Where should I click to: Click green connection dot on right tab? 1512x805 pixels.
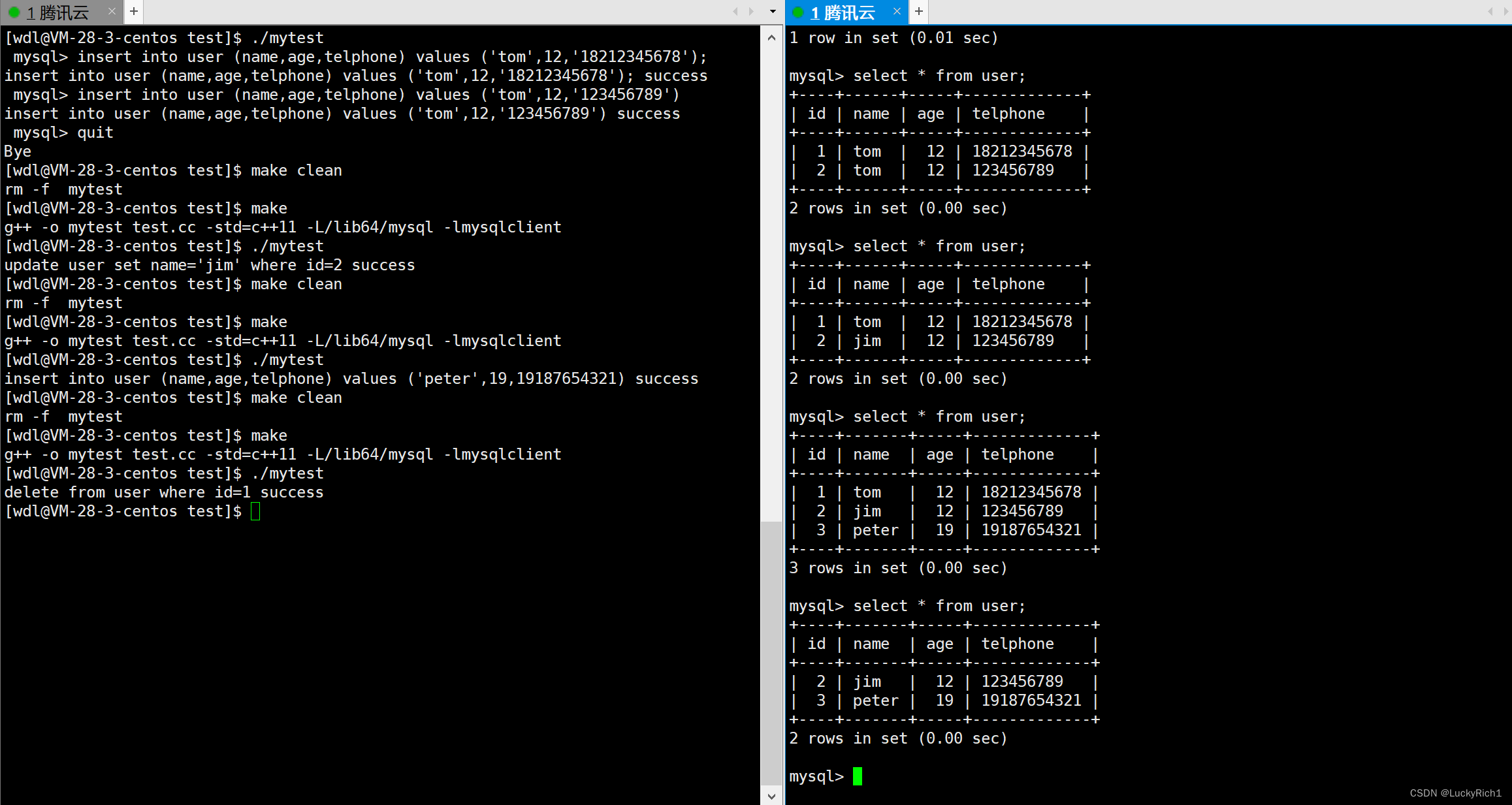[797, 12]
